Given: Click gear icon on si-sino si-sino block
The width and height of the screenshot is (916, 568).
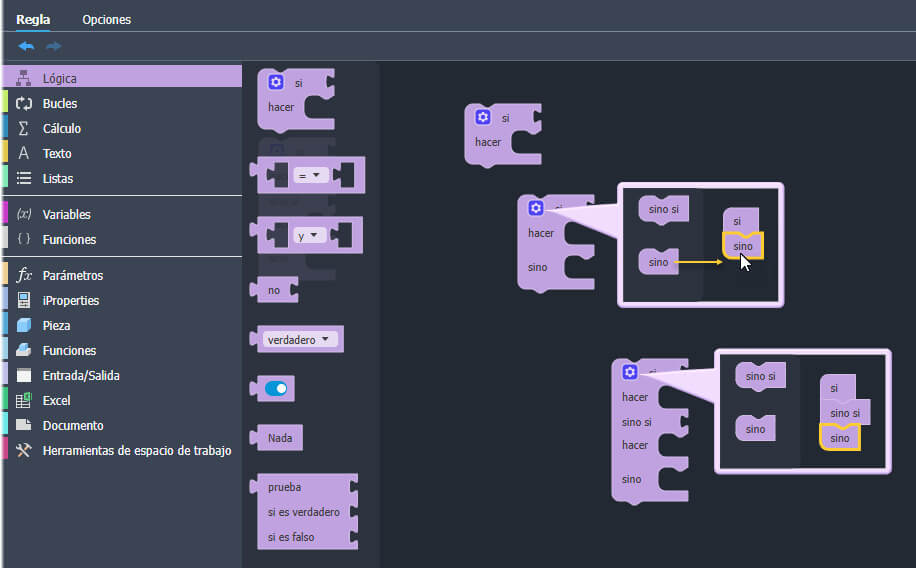Looking at the screenshot, I should click(x=630, y=372).
